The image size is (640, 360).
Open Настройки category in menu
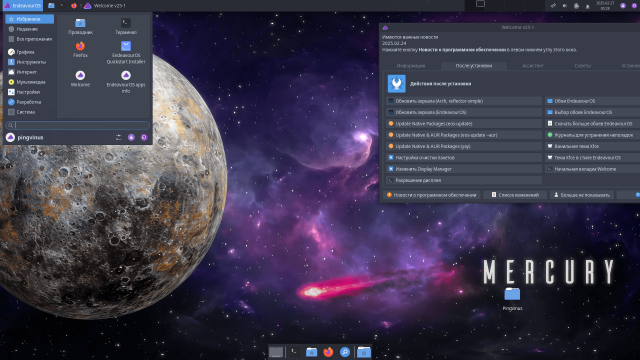pyautogui.click(x=29, y=92)
